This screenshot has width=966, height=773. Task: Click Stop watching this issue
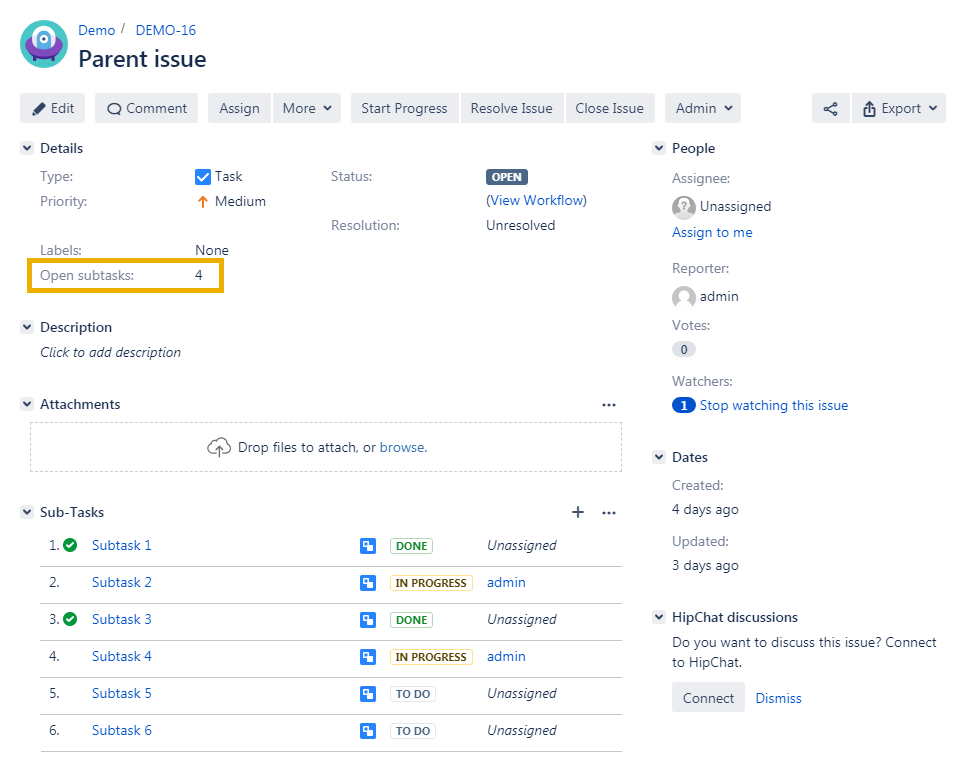tap(774, 405)
